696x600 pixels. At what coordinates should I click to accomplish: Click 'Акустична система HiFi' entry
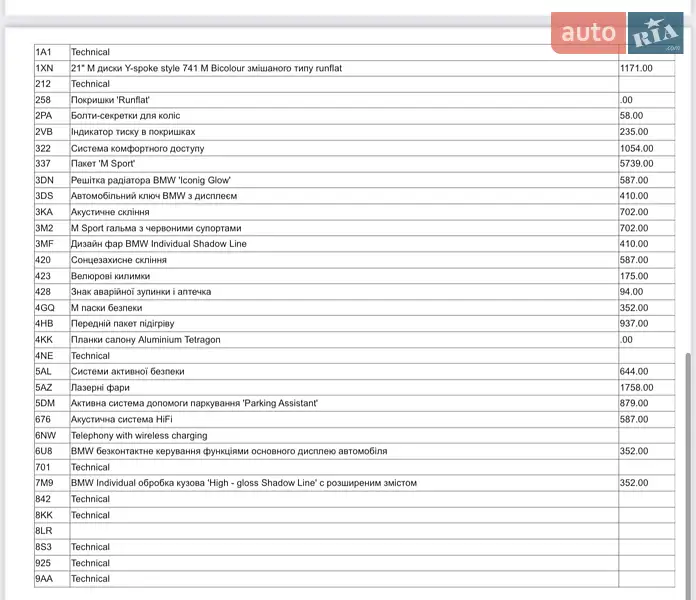click(122, 420)
